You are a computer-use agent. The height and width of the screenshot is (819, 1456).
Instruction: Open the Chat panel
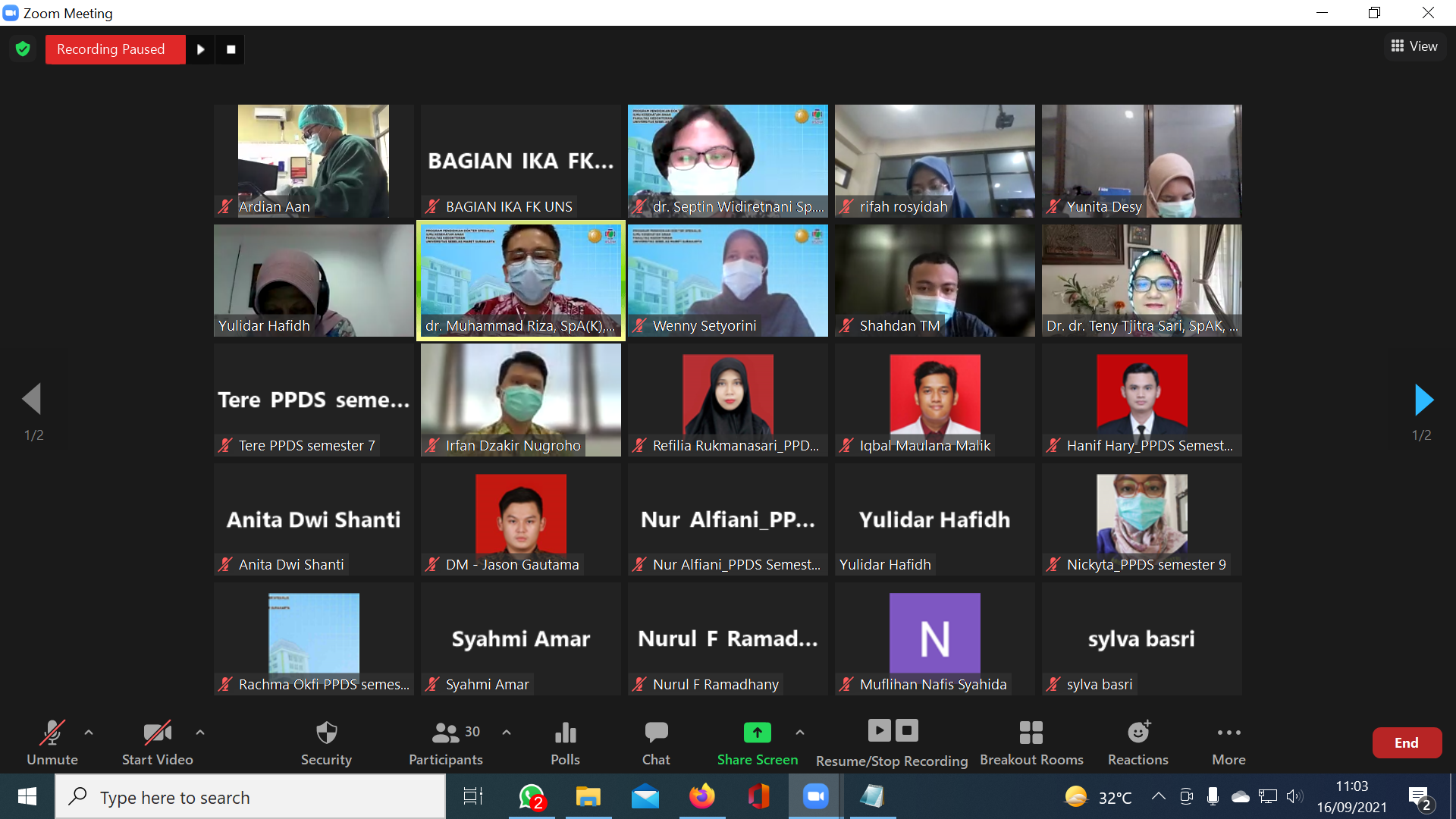[x=656, y=742]
